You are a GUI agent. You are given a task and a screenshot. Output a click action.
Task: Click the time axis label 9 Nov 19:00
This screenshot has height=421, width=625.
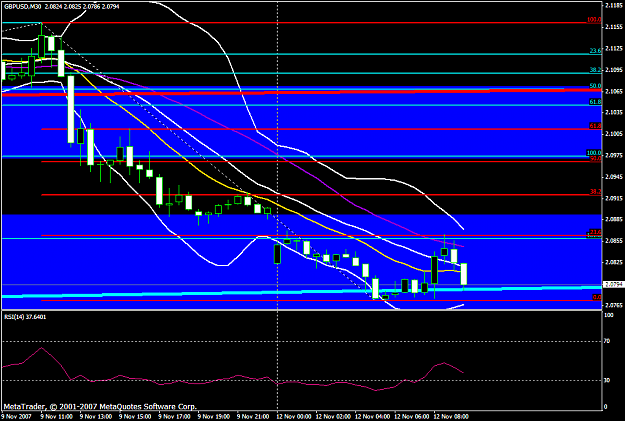[x=214, y=417]
